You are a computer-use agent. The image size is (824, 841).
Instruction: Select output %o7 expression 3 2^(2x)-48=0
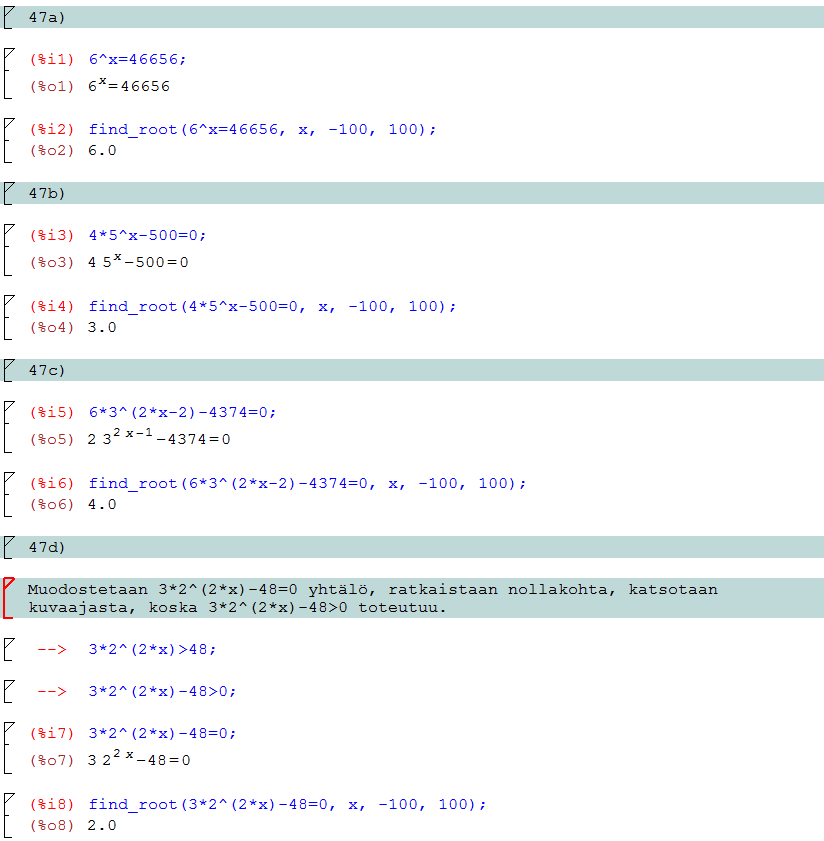coord(139,758)
